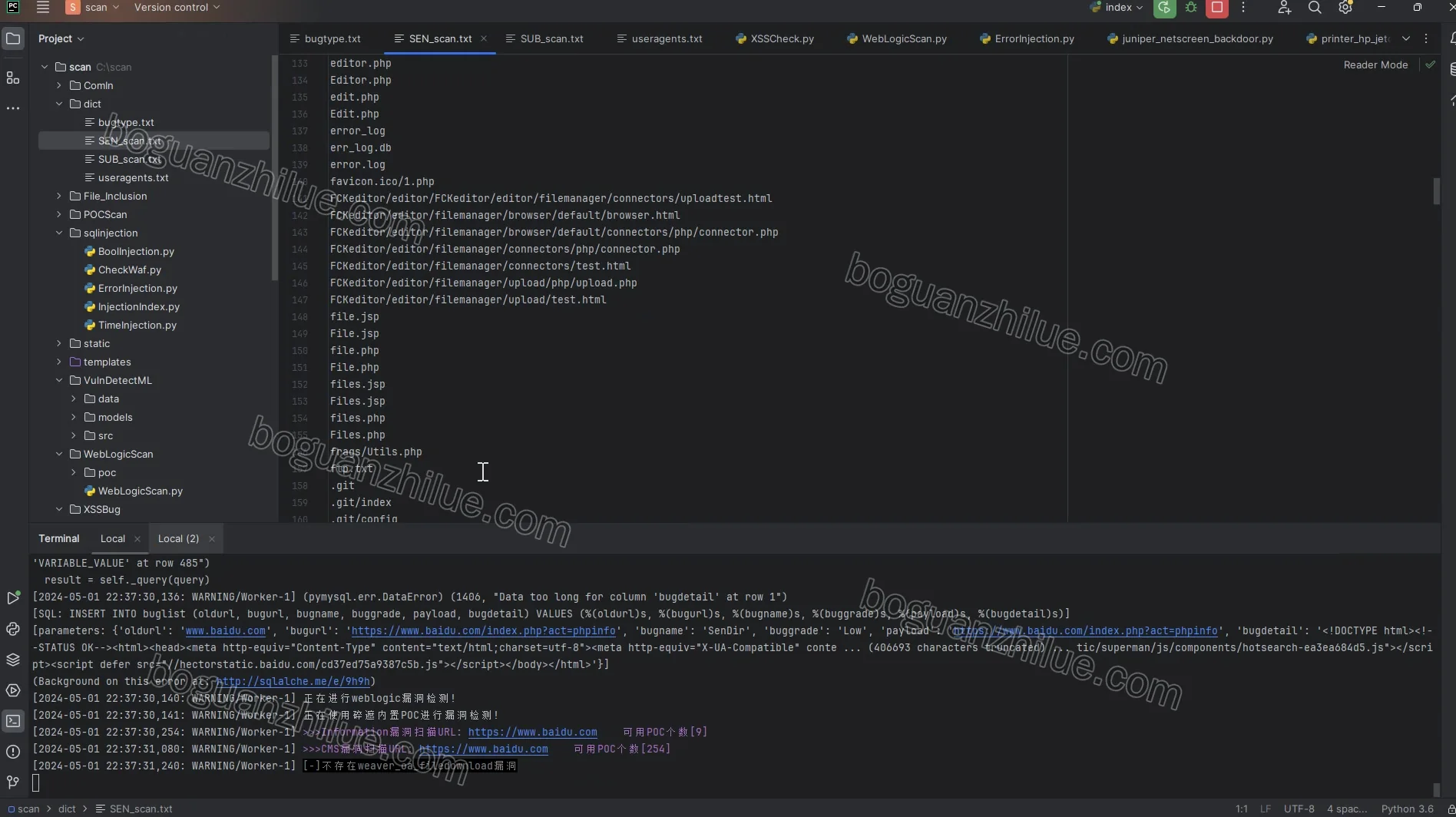1456x817 pixels.
Task: Open Search Everywhere magnifier
Action: click(1315, 8)
